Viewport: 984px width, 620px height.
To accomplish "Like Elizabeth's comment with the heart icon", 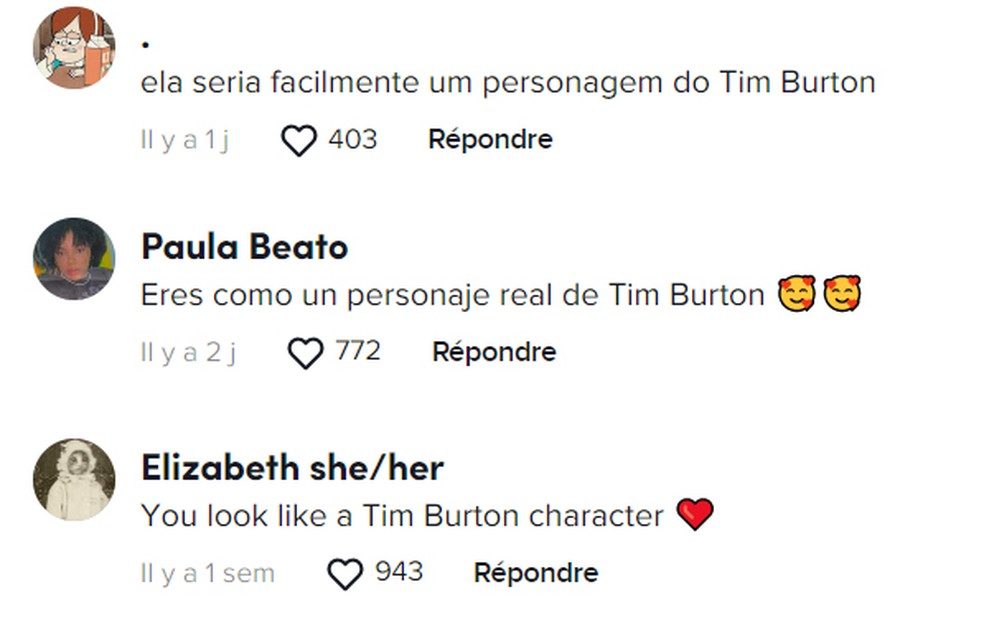I will click(345, 574).
